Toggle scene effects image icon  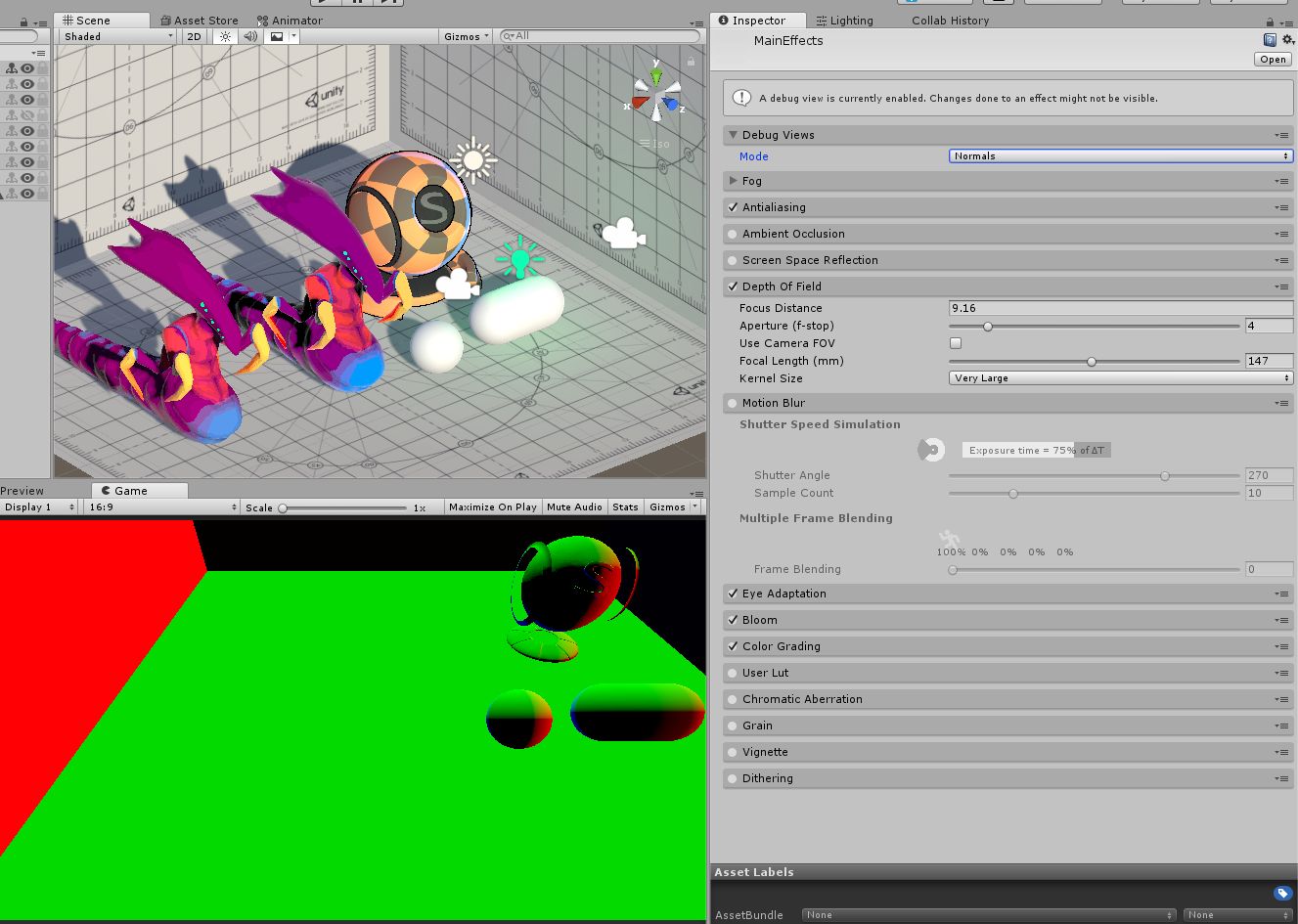pyautogui.click(x=277, y=36)
